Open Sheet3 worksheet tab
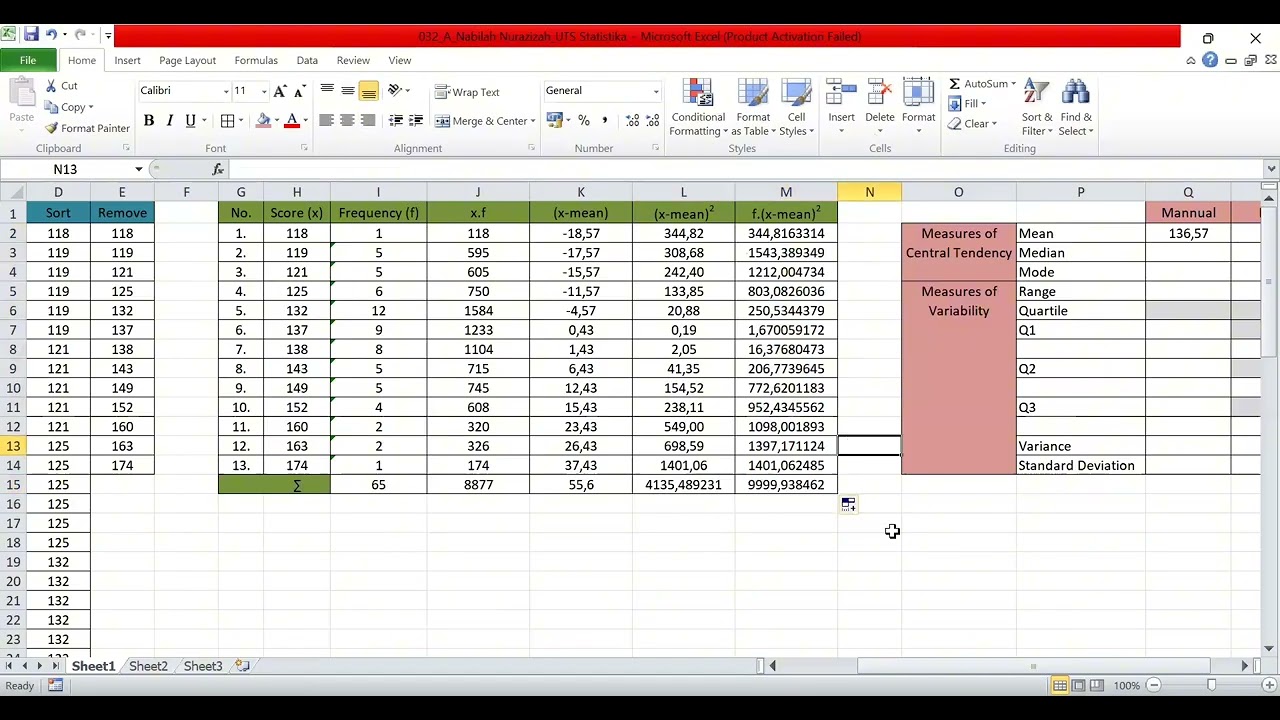1280x720 pixels. click(203, 666)
